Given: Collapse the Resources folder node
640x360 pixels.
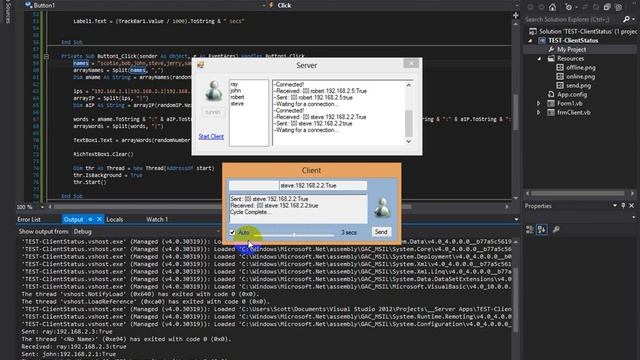Looking at the screenshot, I should click(x=539, y=58).
